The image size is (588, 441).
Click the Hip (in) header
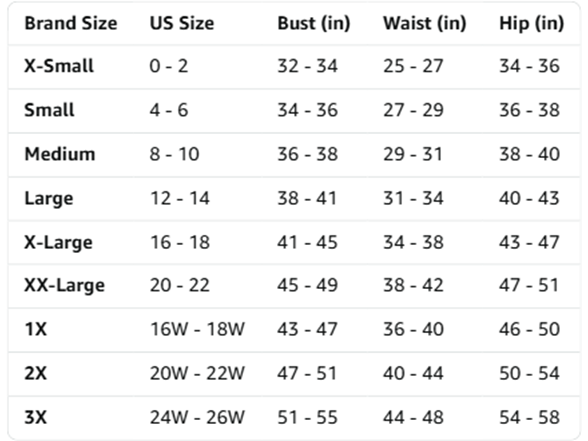tap(531, 23)
